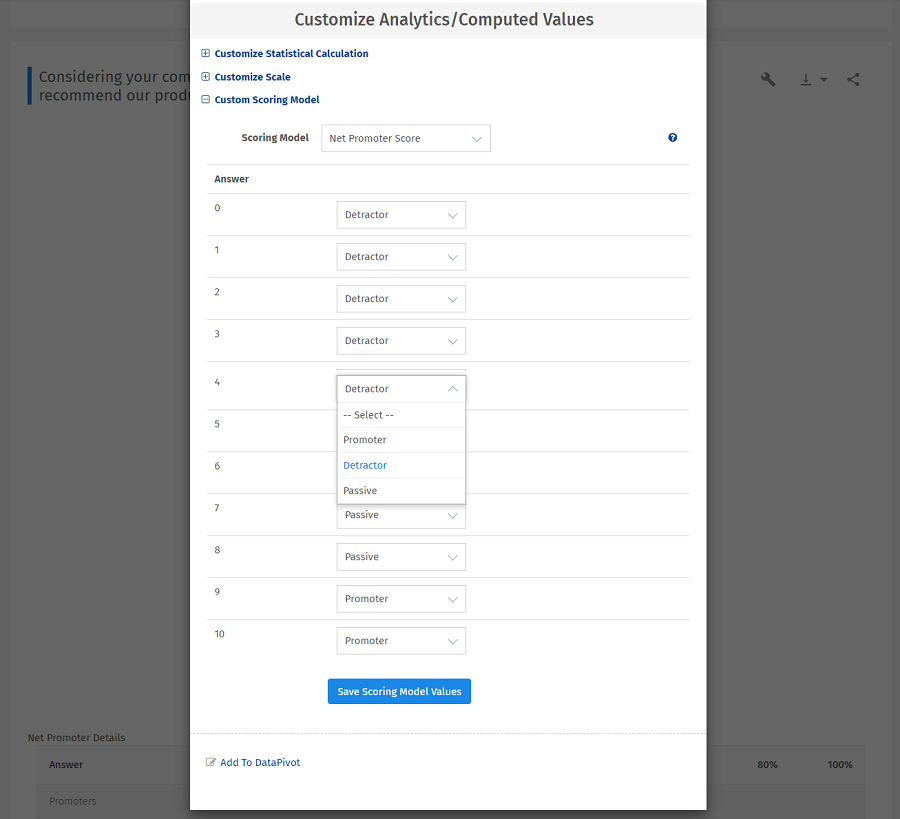Image resolution: width=900 pixels, height=819 pixels.
Task: Click the Save Scoring Model Values button
Action: tap(399, 691)
